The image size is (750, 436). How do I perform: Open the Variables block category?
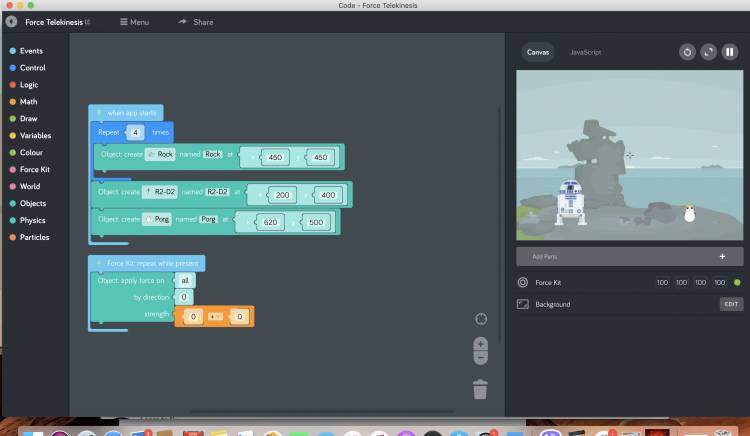tap(31, 135)
